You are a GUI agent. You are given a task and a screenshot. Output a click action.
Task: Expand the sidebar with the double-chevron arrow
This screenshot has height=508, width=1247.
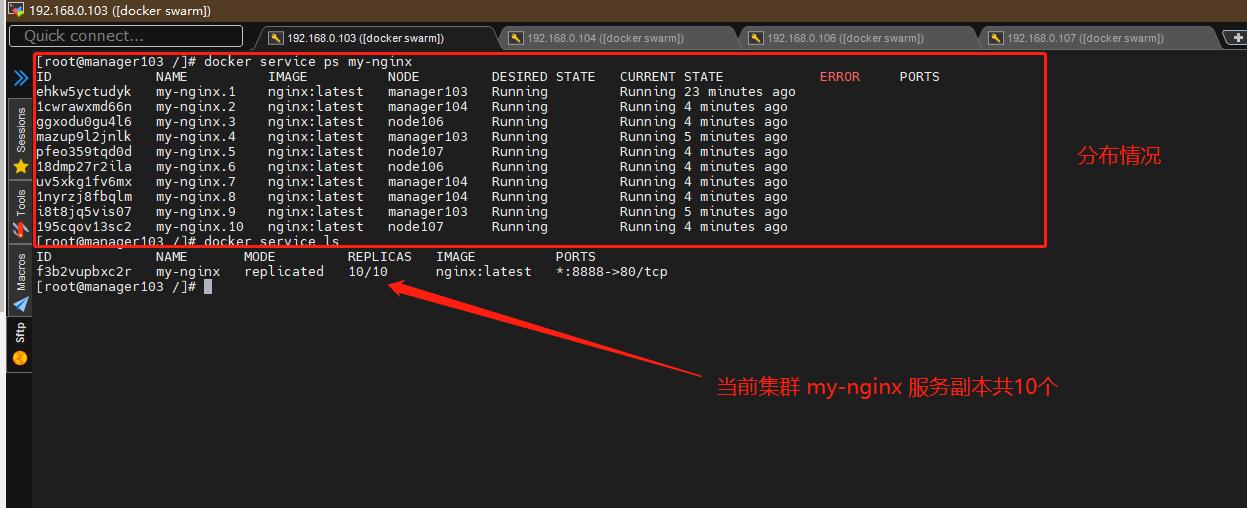(x=20, y=78)
